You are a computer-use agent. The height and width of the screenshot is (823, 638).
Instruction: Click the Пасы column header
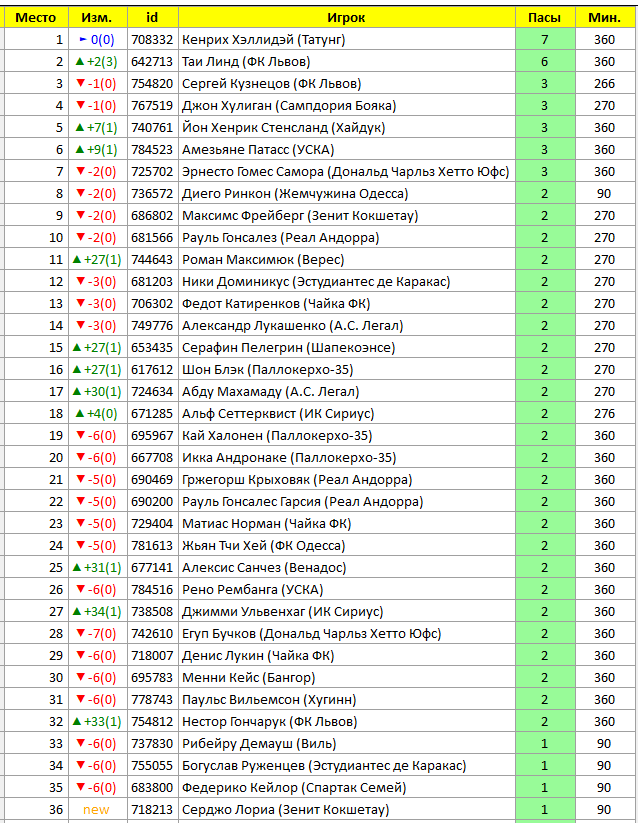click(x=545, y=17)
